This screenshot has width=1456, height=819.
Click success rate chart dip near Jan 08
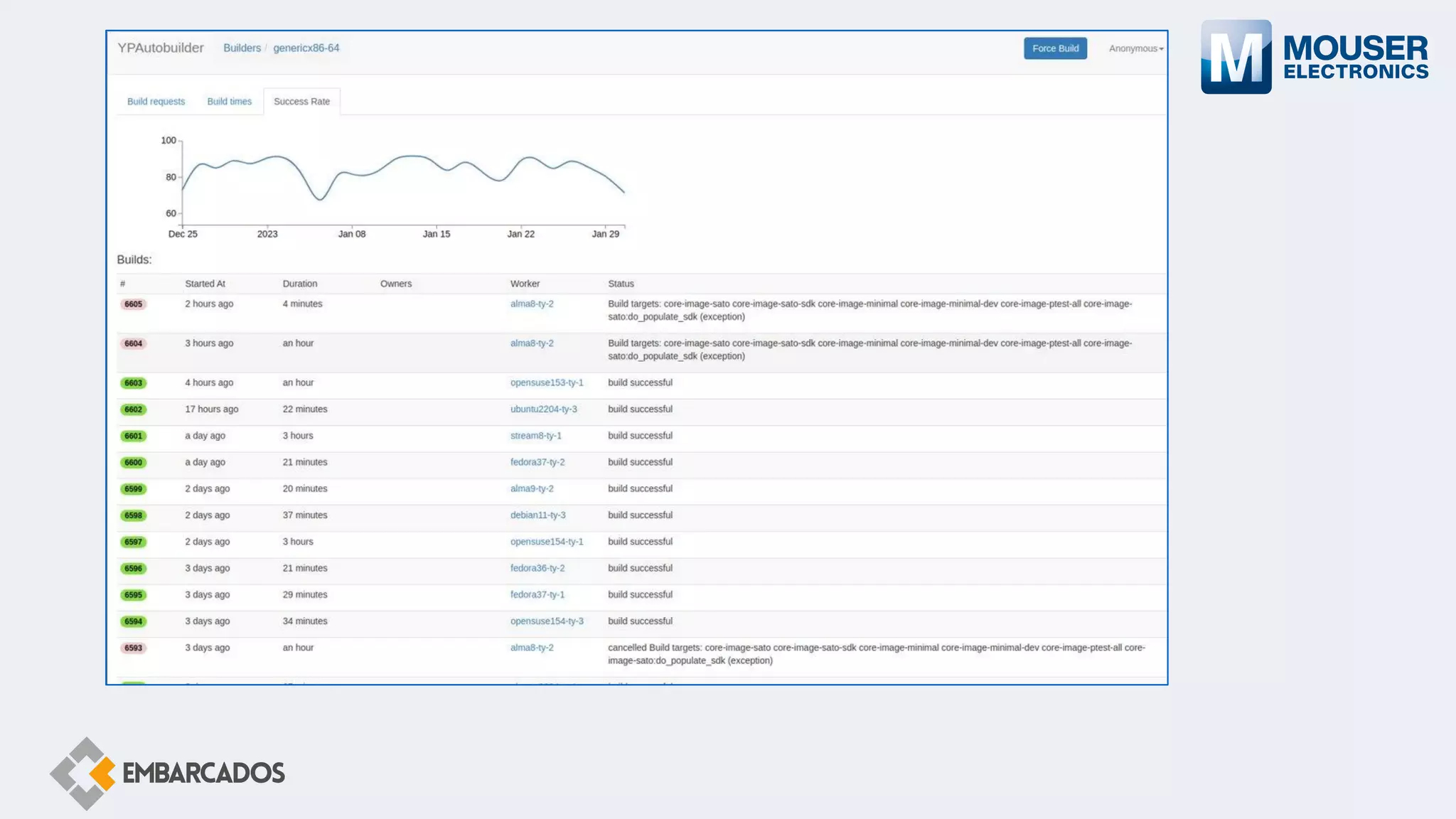320,199
